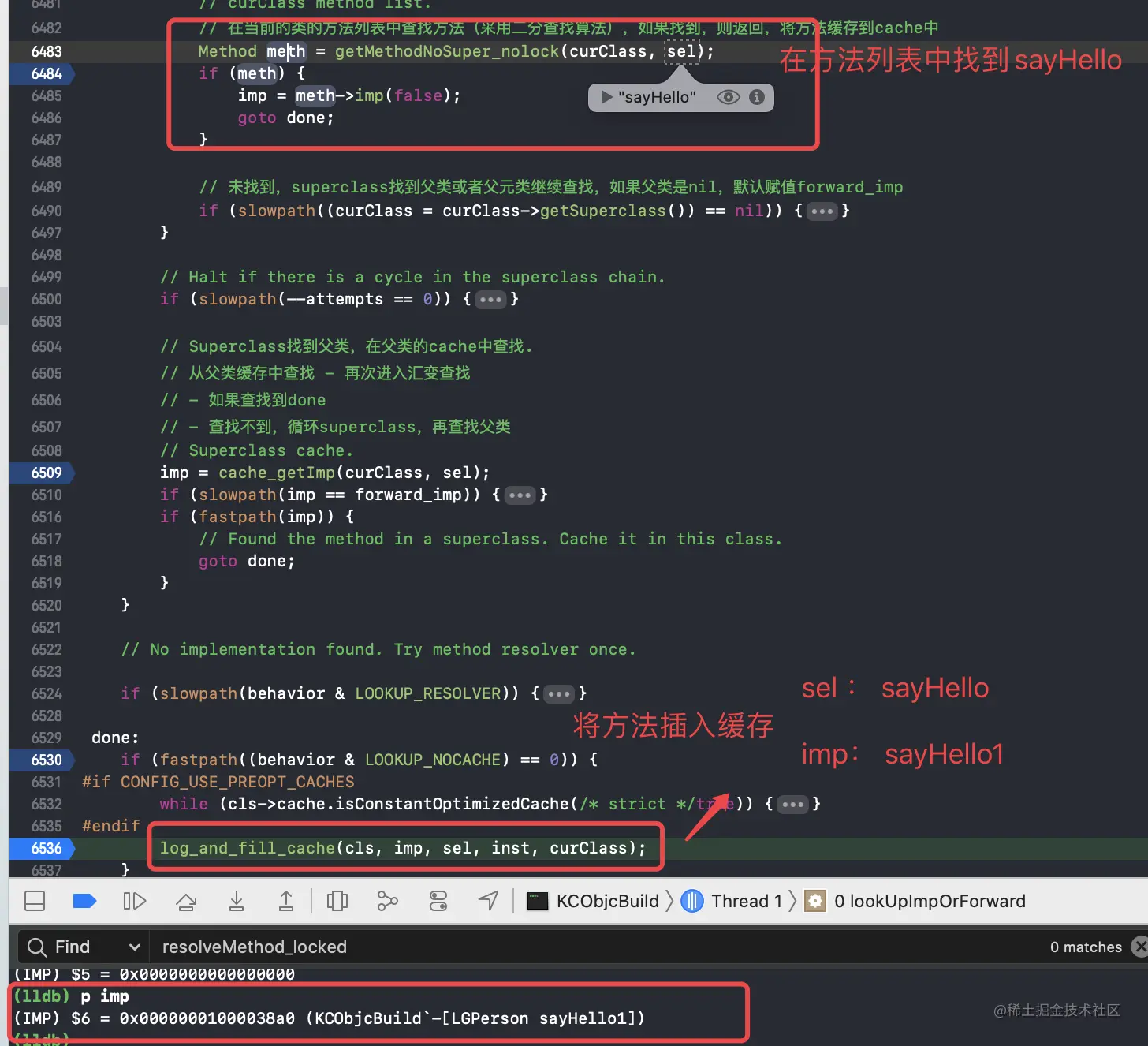Step into the function call
The width and height of the screenshot is (1148, 1046).
click(x=237, y=901)
